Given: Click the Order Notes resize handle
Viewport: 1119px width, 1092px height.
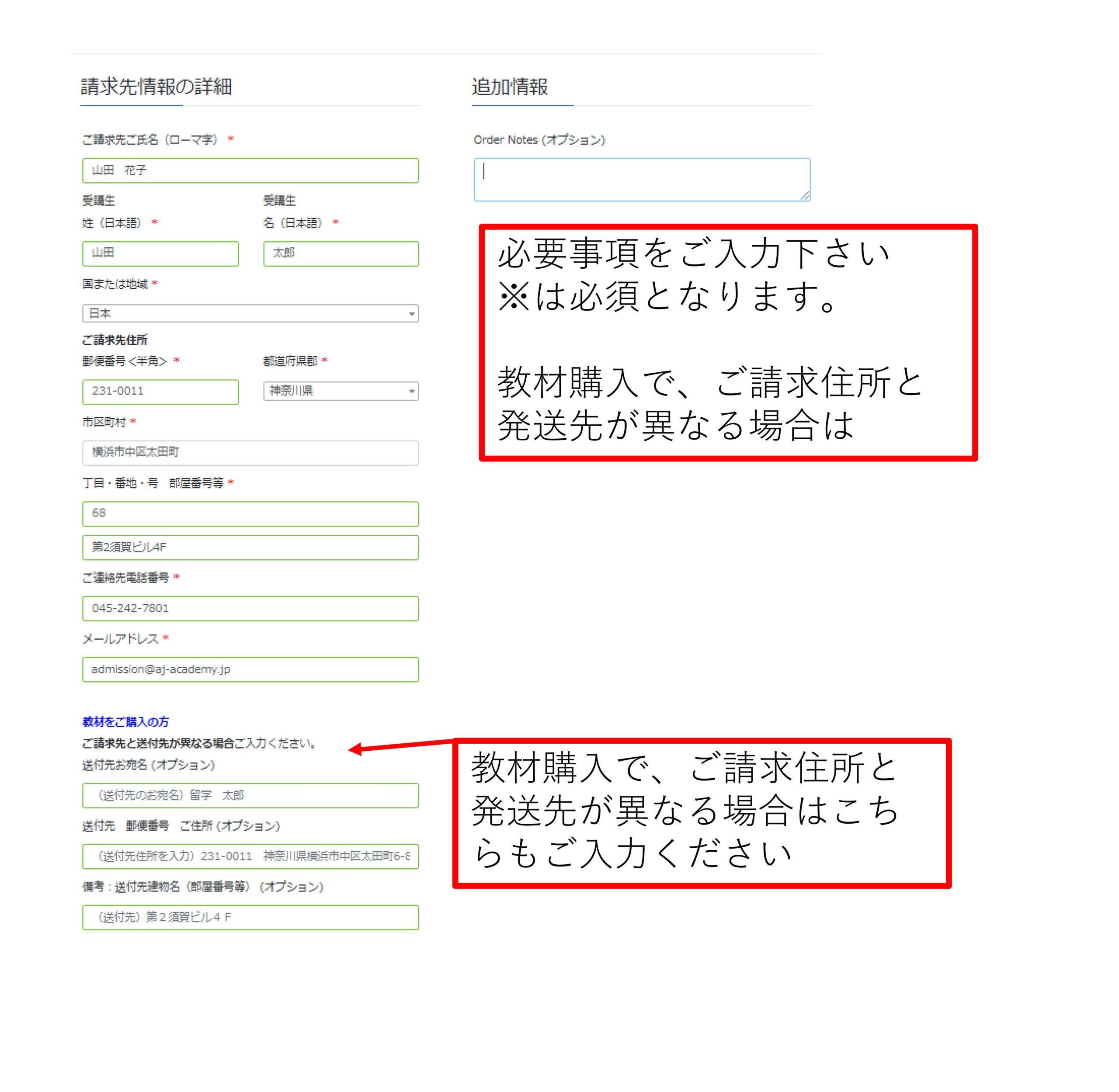Looking at the screenshot, I should 805,196.
